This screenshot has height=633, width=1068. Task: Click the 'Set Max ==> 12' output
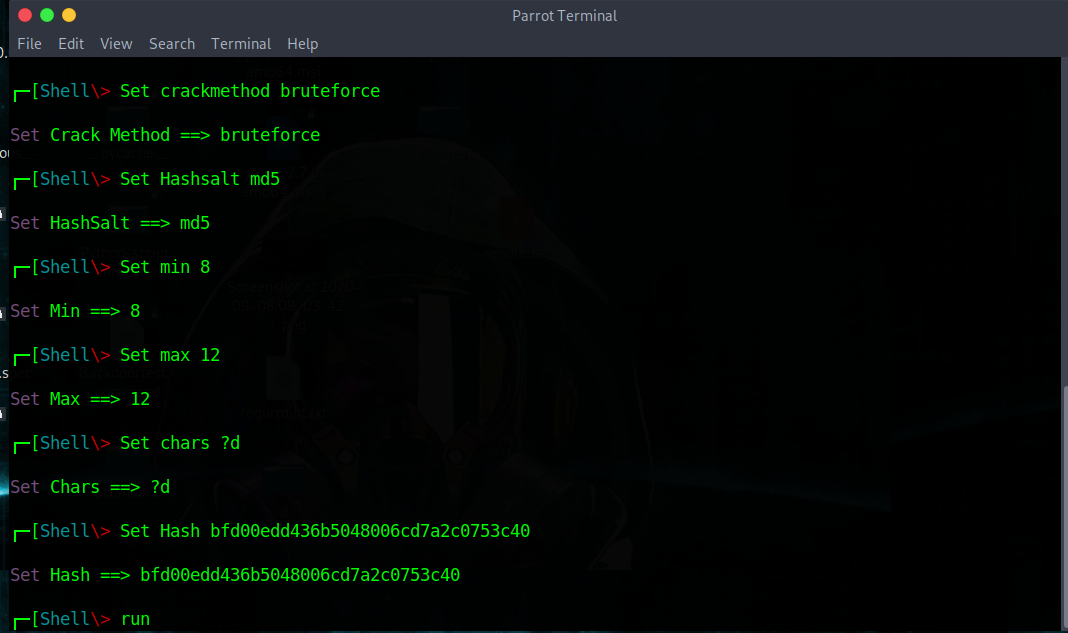click(80, 399)
